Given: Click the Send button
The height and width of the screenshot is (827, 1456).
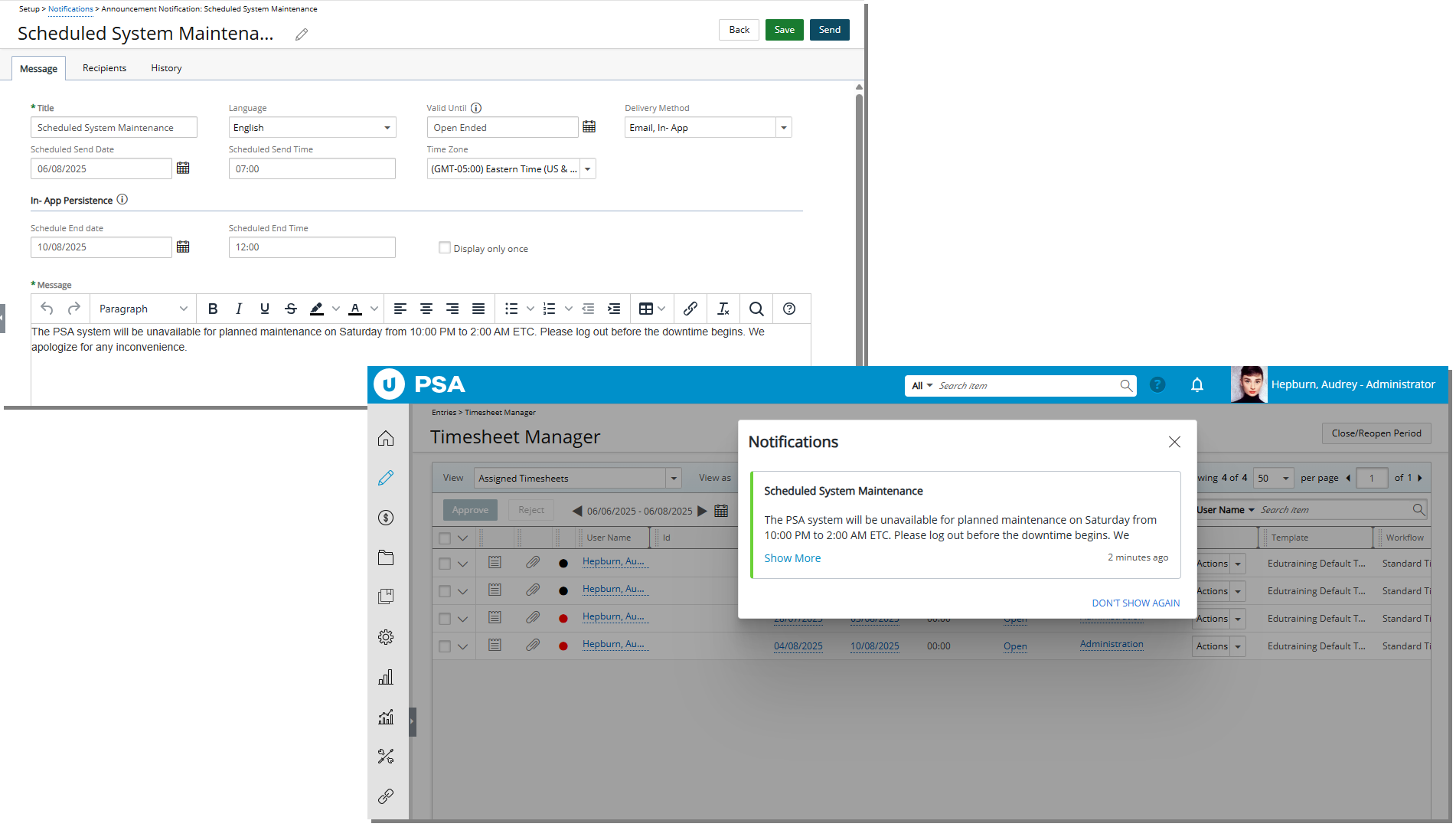Looking at the screenshot, I should (829, 29).
